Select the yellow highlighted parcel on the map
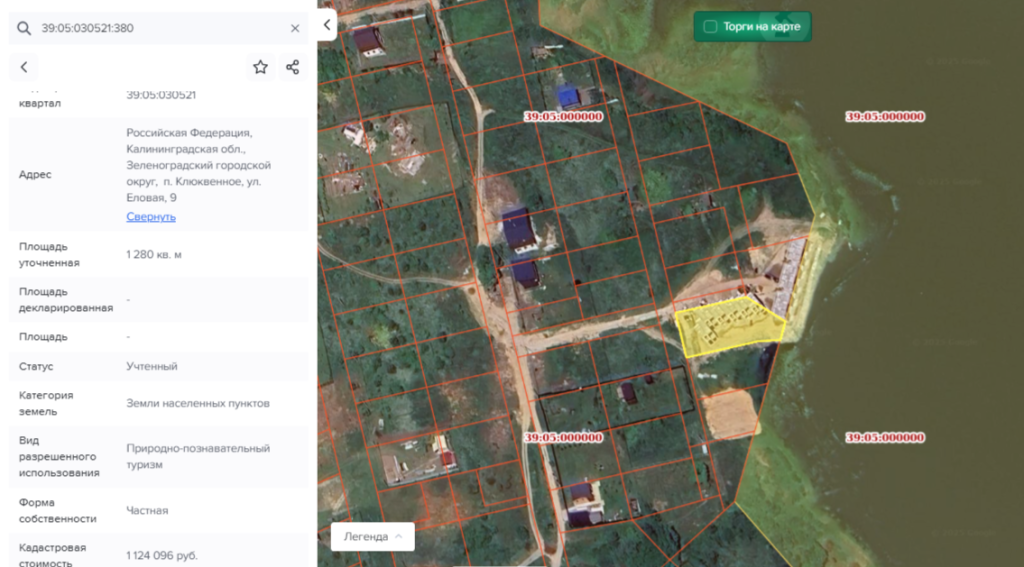The height and width of the screenshot is (567, 1024). point(728,327)
